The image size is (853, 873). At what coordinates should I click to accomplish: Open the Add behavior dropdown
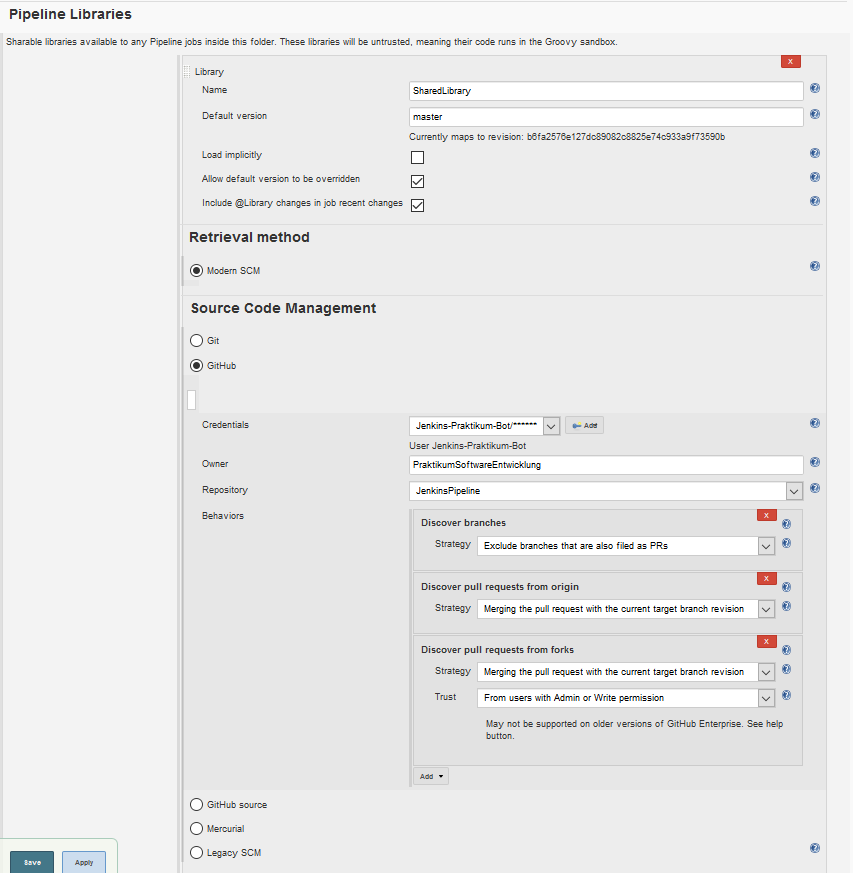430,775
